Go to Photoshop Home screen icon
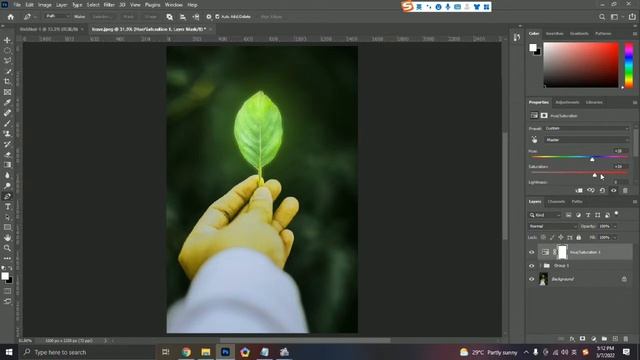Image resolution: width=640 pixels, height=360 pixels. coord(11,17)
